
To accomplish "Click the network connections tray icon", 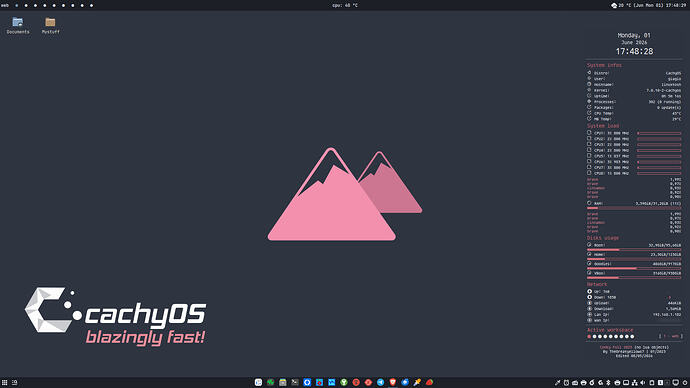I will 635,383.
